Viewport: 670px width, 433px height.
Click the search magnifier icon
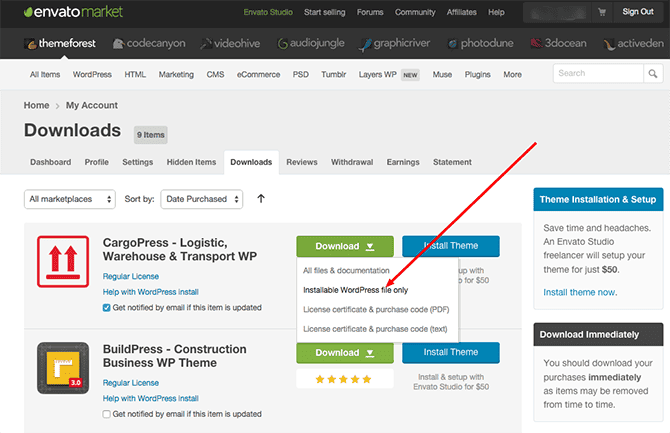(652, 74)
